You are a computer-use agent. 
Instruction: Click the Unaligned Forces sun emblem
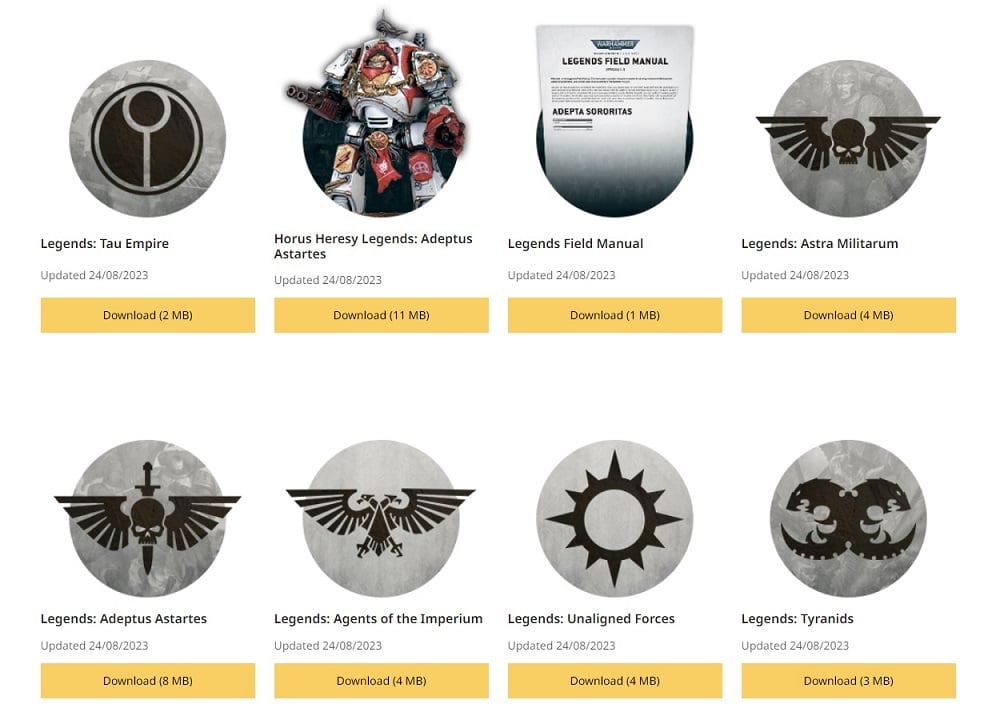click(x=614, y=518)
